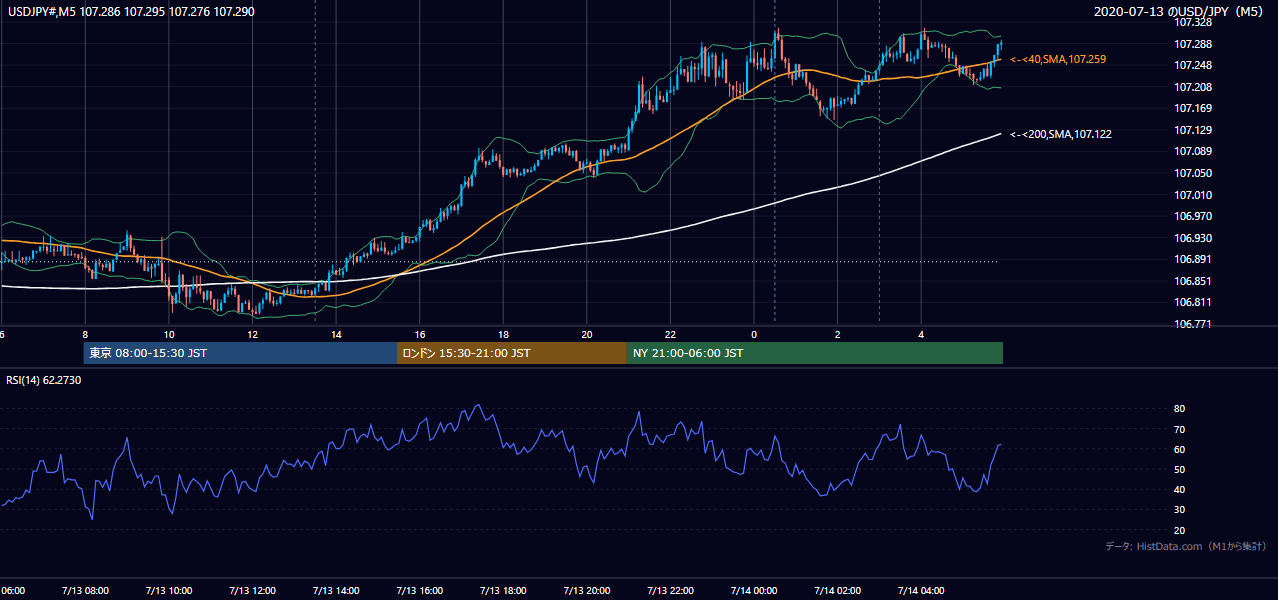Select the orange 40 SMA 107.259 label
Image resolution: width=1278 pixels, height=600 pixels.
click(x=1058, y=60)
